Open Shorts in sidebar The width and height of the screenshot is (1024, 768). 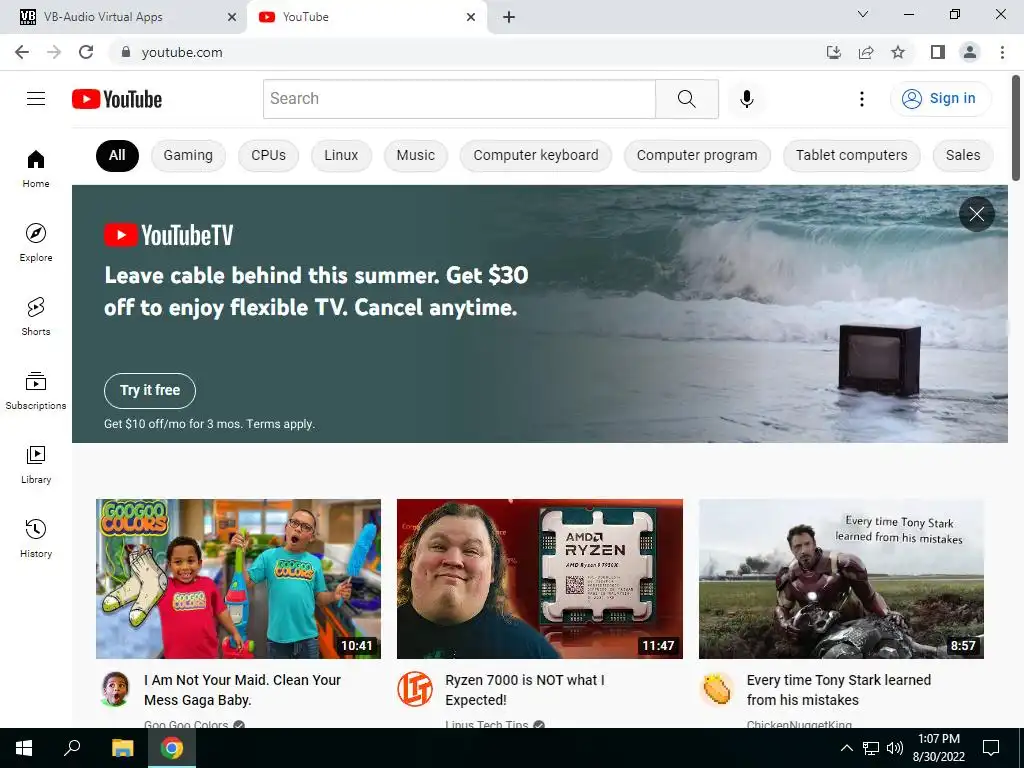pos(36,316)
